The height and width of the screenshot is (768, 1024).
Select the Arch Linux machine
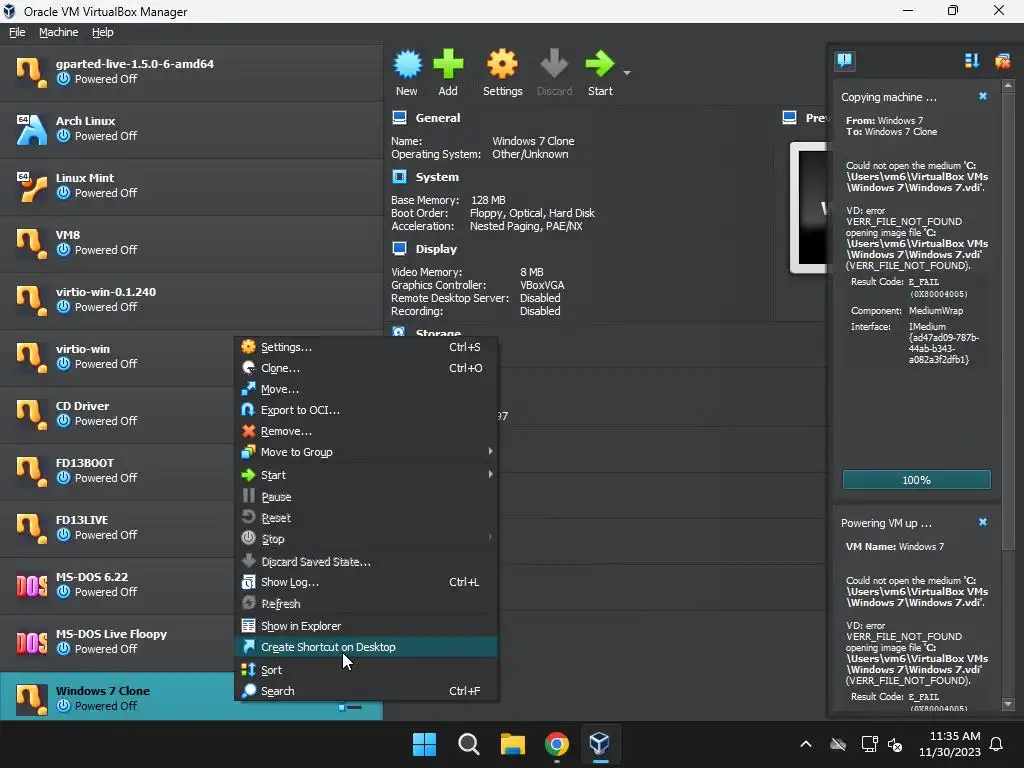(x=191, y=129)
